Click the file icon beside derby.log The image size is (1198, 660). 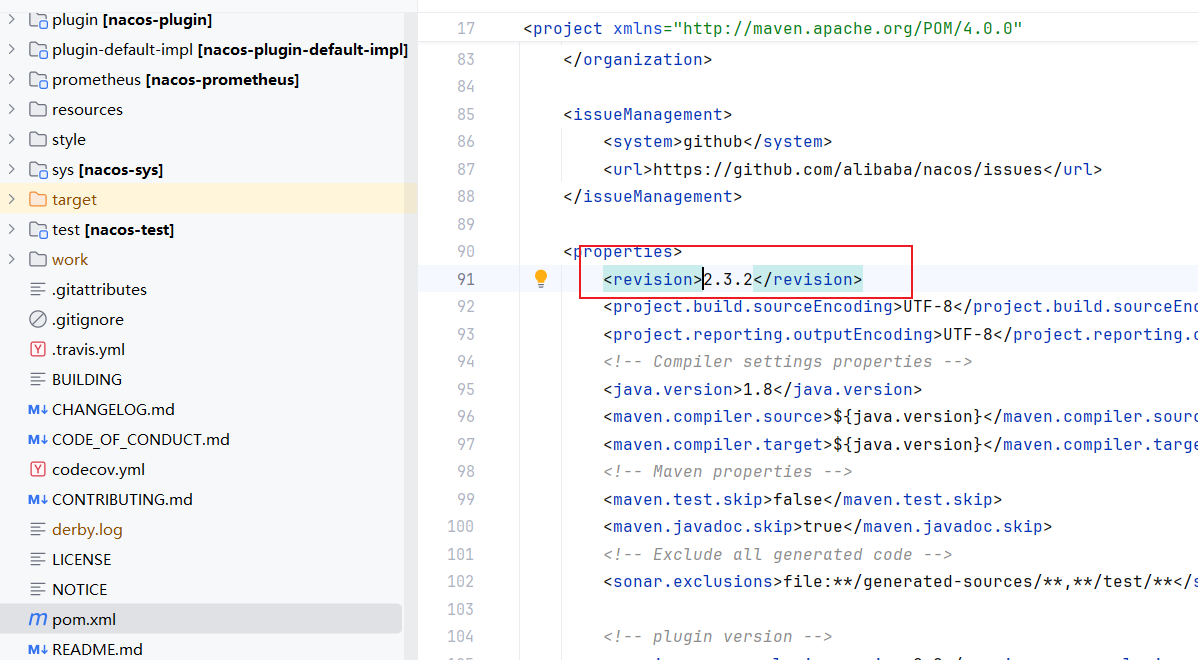point(38,529)
